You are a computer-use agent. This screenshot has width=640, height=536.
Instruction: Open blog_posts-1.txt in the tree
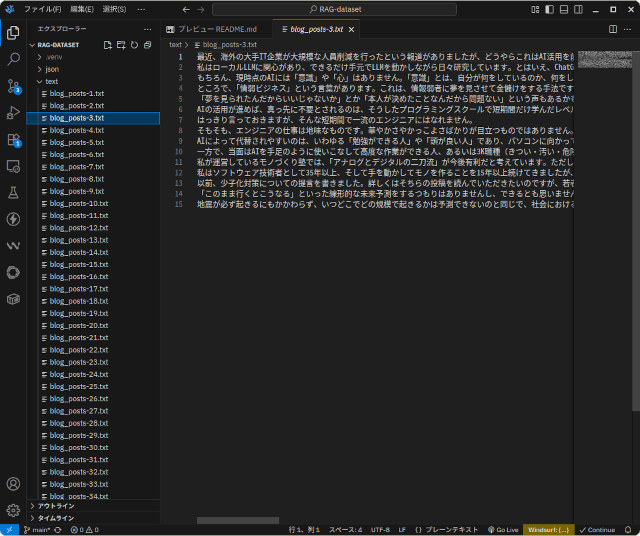[93, 93]
